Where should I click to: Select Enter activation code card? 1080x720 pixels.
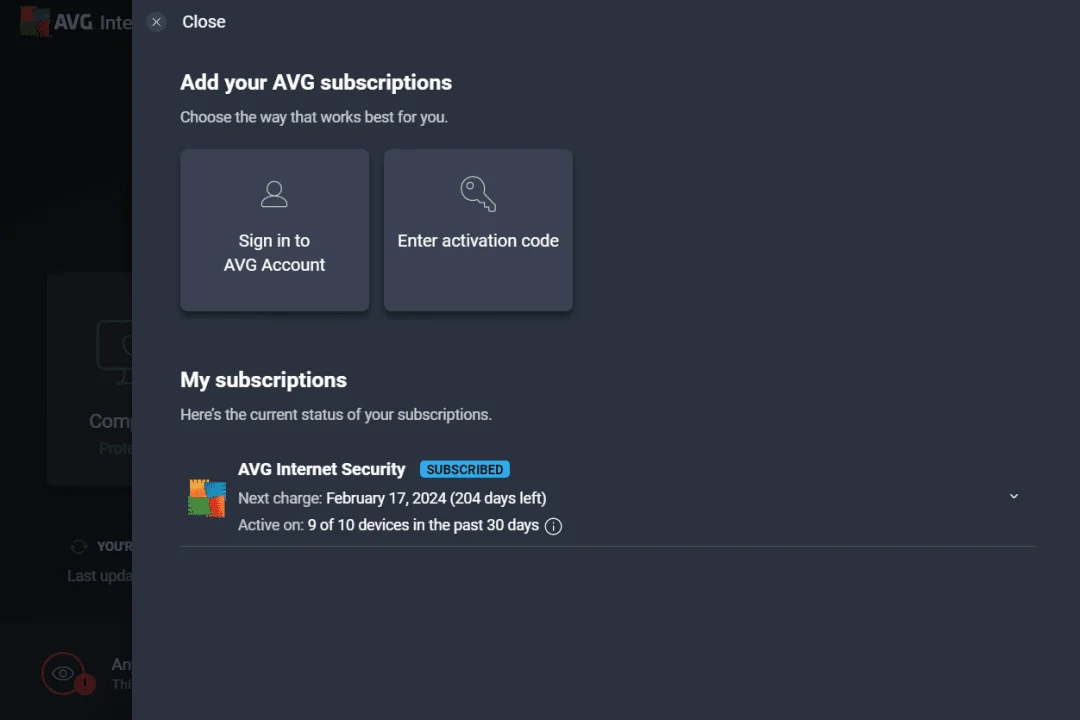click(478, 230)
